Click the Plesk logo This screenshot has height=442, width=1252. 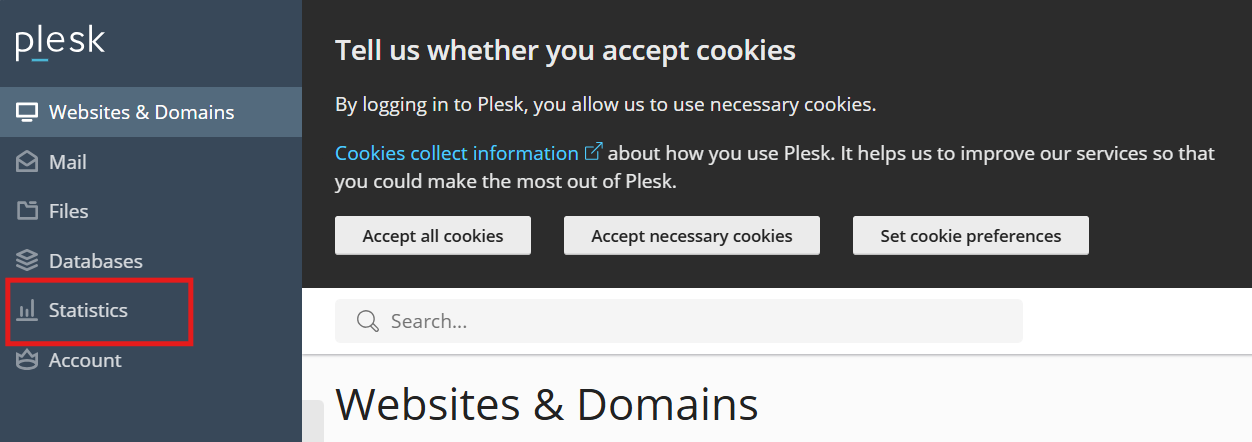(x=60, y=43)
